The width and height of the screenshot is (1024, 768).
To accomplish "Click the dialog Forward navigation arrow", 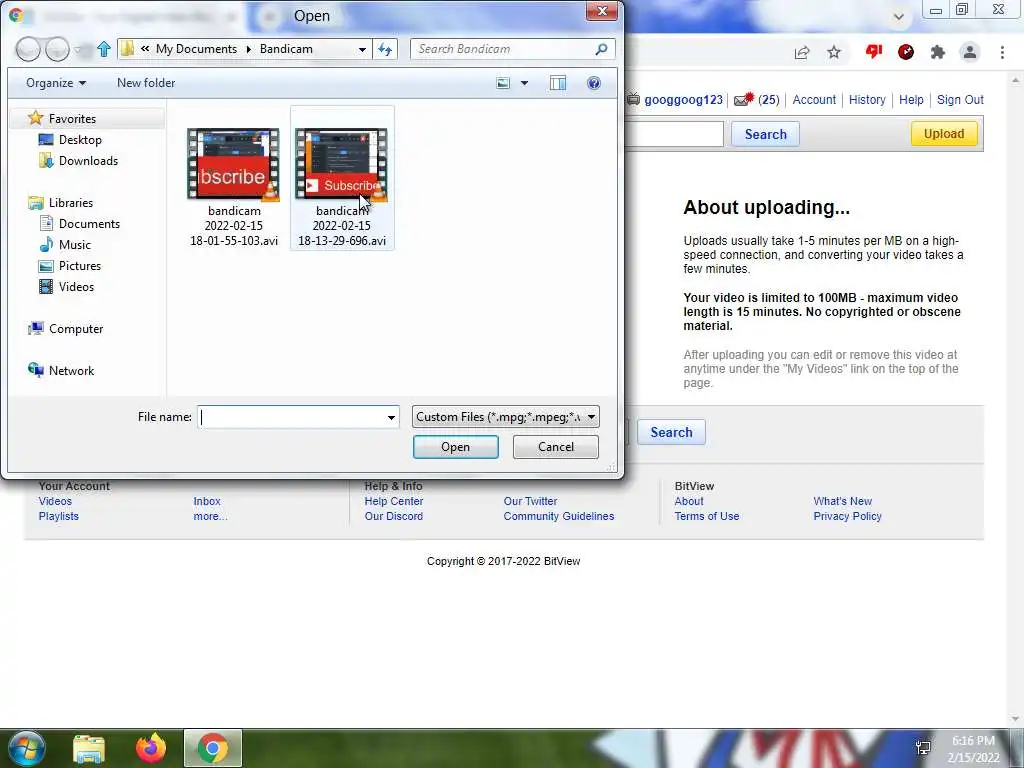I will (57, 49).
